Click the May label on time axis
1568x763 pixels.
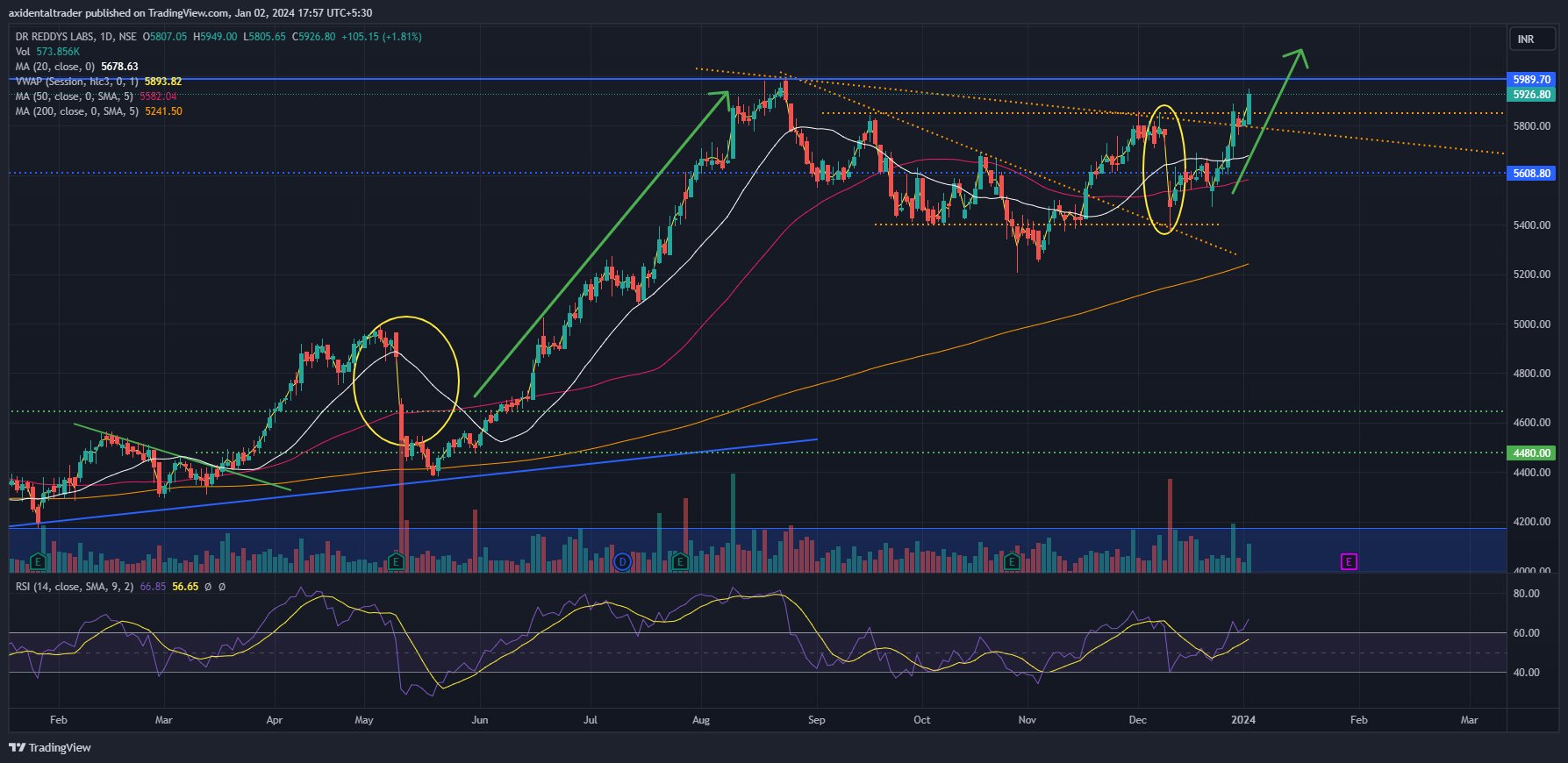[x=364, y=720]
